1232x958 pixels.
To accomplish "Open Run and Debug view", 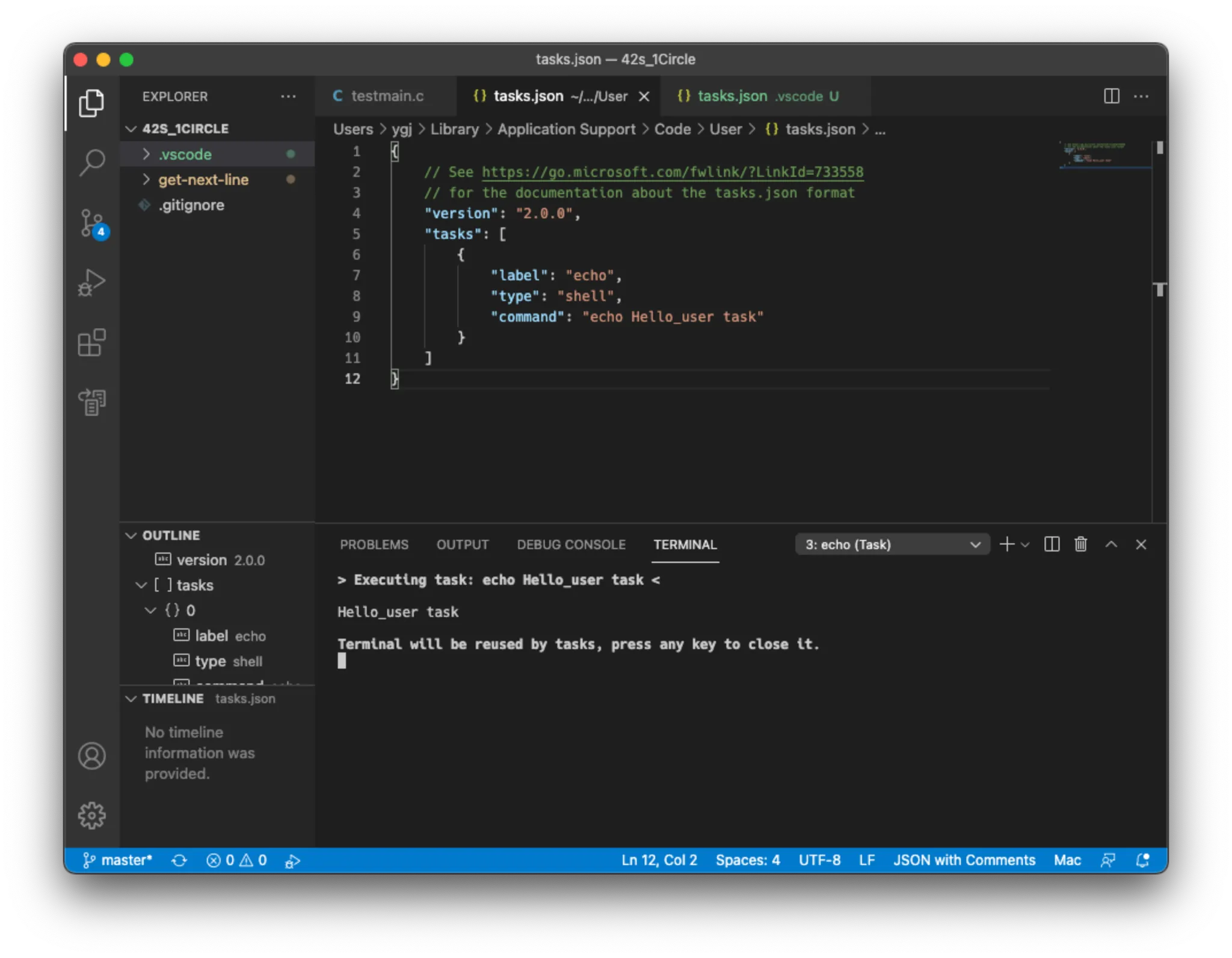I will point(92,283).
